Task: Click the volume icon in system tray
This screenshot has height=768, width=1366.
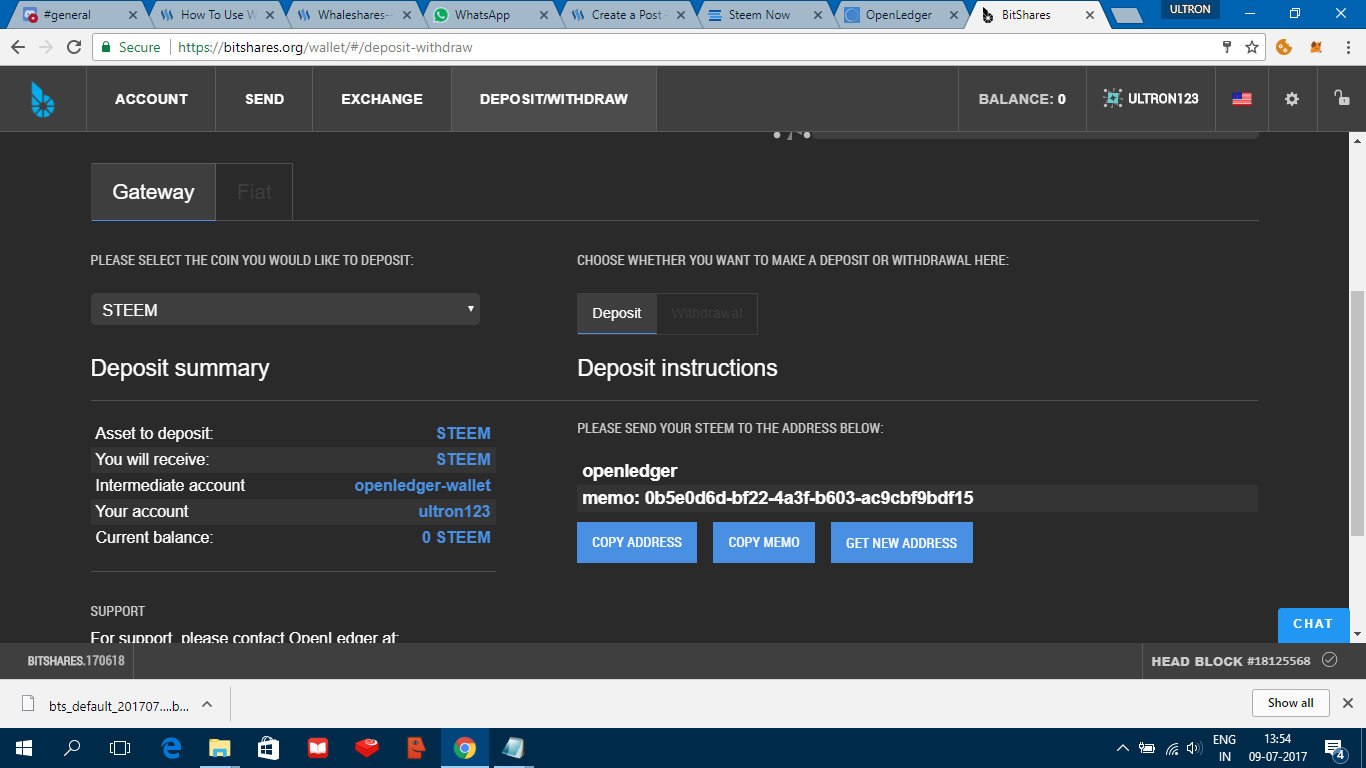Action: (1193, 748)
